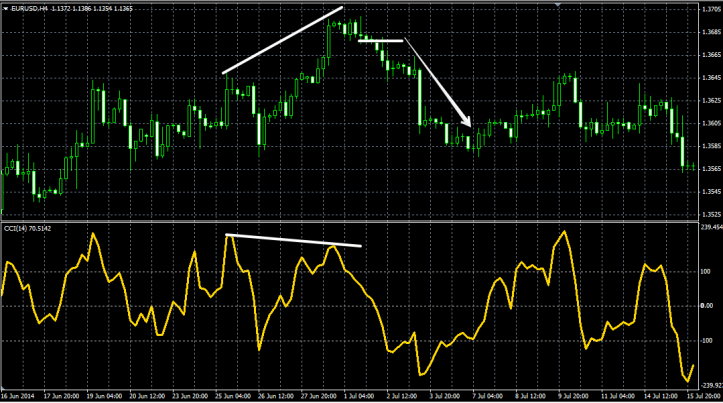Click the 16 Jun 2014 date label
The image size is (723, 403).
pos(18,396)
